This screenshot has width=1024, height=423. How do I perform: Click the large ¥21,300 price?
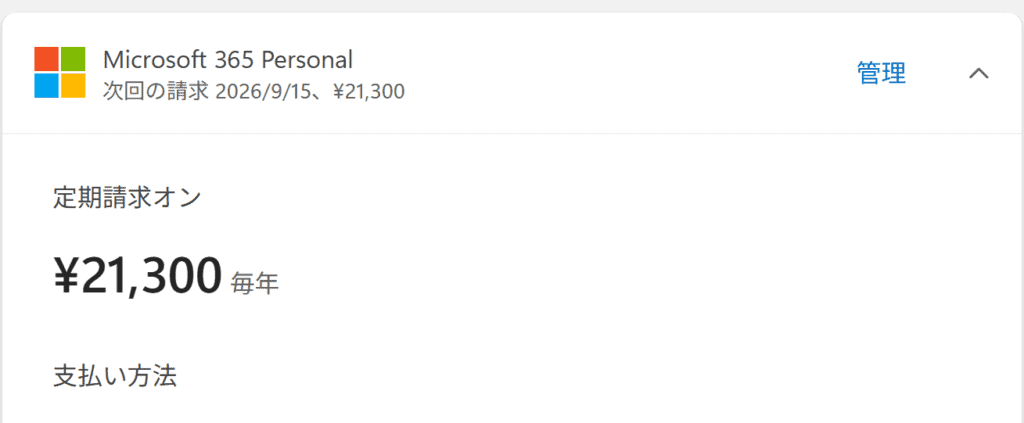coord(137,276)
